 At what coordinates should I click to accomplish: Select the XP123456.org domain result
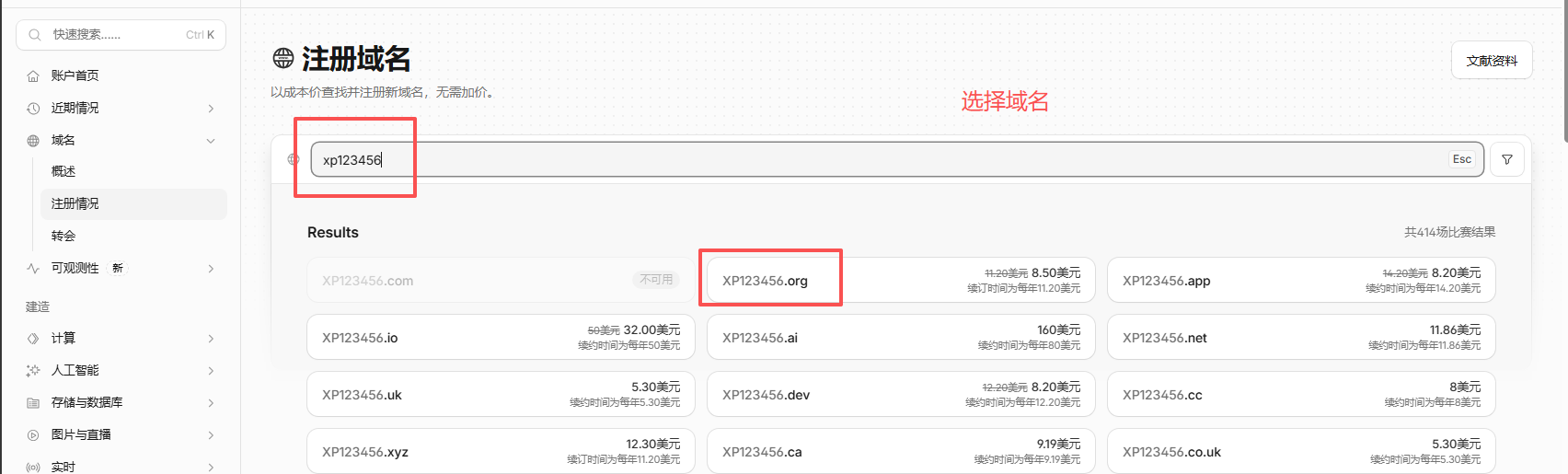[x=901, y=280]
